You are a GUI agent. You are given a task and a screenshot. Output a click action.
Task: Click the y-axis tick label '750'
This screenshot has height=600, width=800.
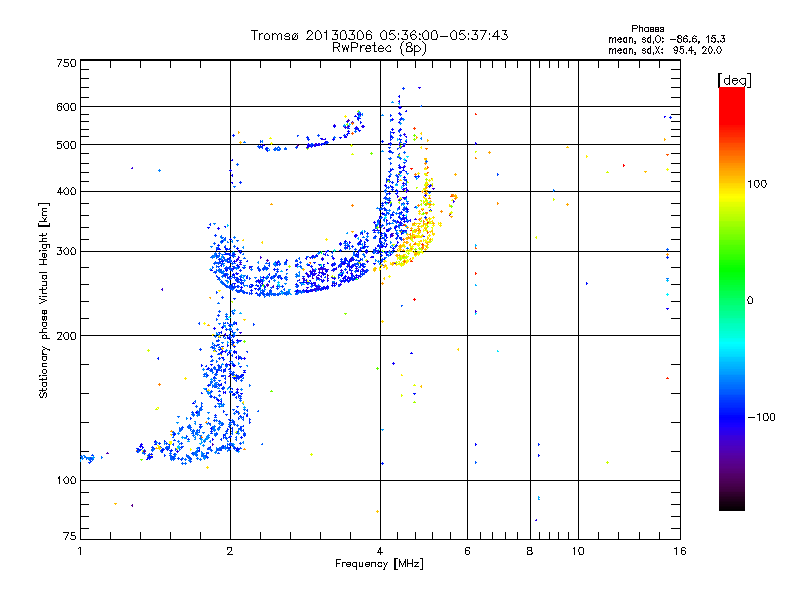(x=66, y=63)
